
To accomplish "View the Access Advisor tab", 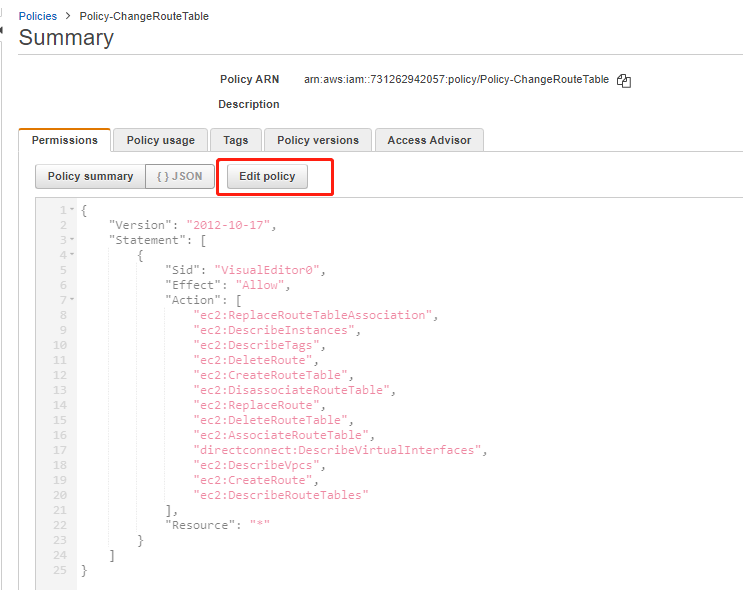I will point(429,140).
